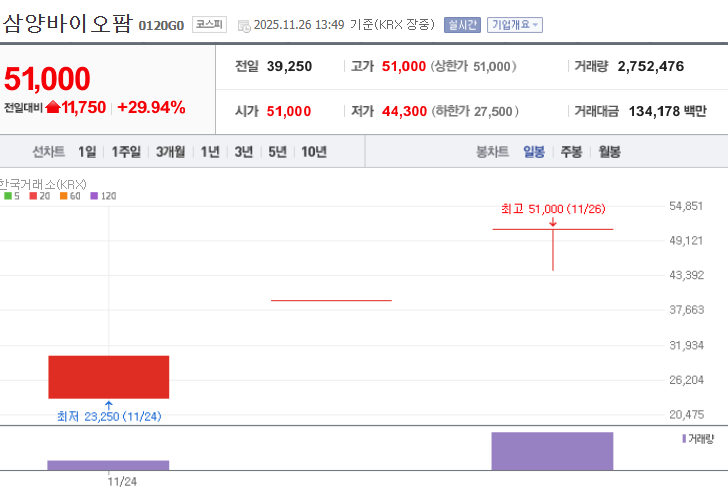Click the 2025.11.26 13:49 timestamp
Viewport: 728px width, 494px height.
coord(299,25)
